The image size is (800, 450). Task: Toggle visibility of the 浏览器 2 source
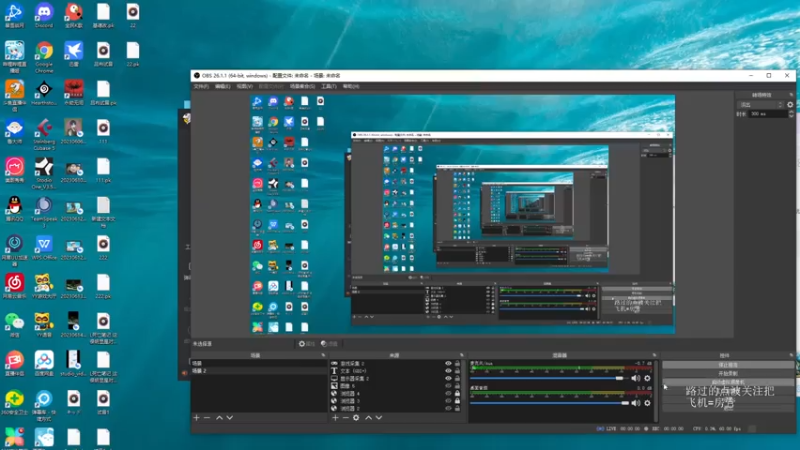448,408
